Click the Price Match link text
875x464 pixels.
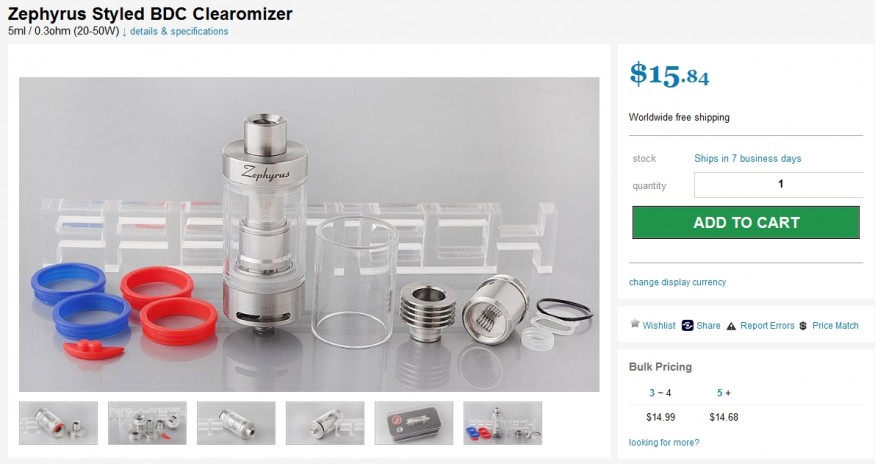pos(835,326)
